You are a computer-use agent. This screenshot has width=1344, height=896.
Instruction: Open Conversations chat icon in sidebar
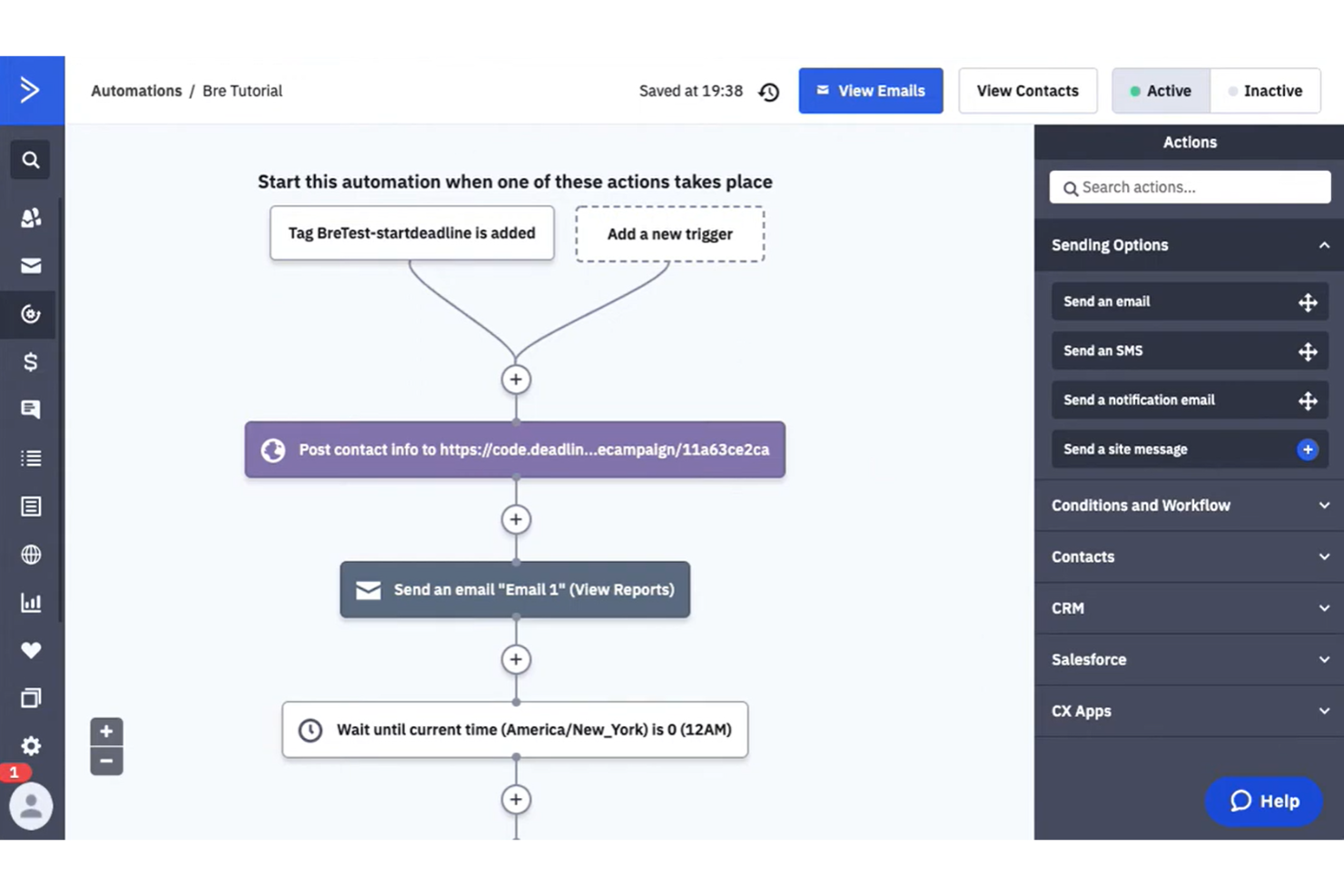[x=31, y=409]
